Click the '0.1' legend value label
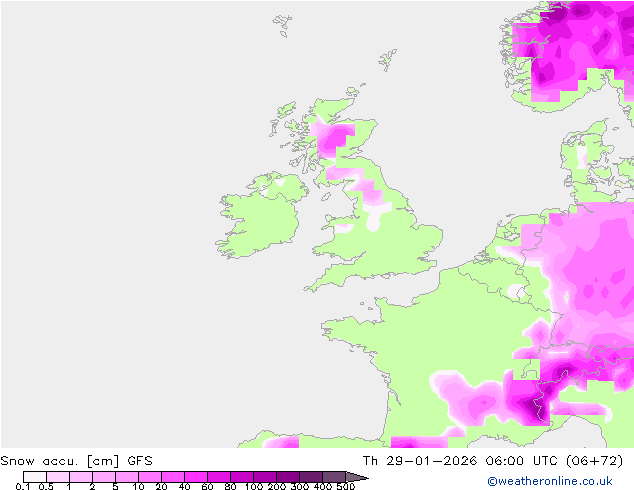 click(23, 486)
